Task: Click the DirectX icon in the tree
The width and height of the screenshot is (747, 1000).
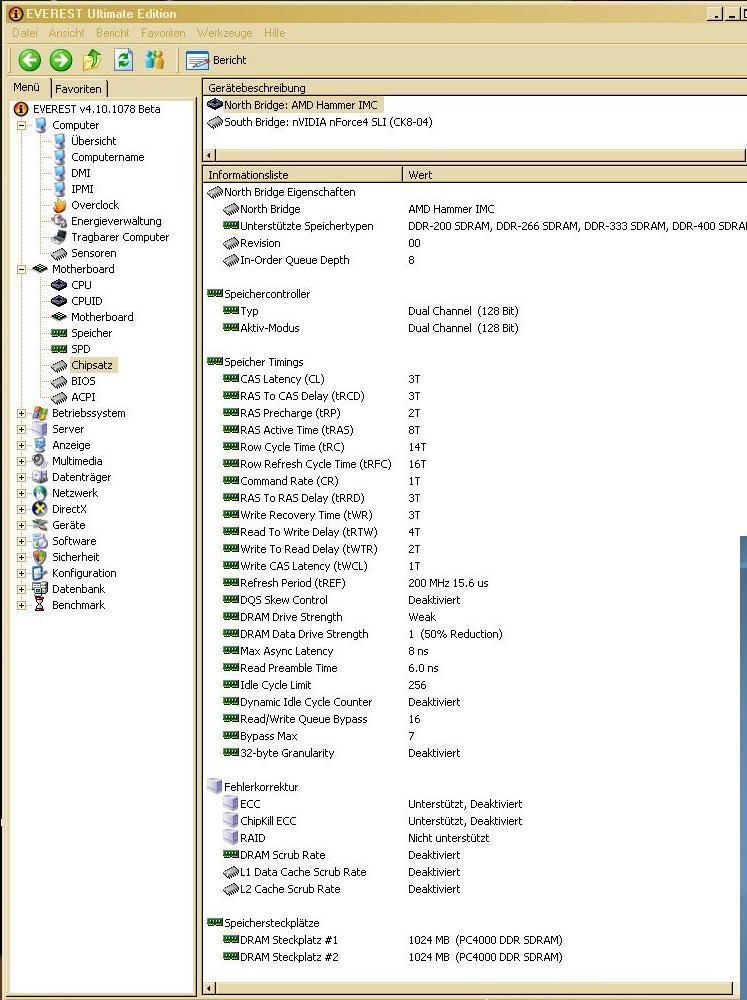Action: coord(40,509)
